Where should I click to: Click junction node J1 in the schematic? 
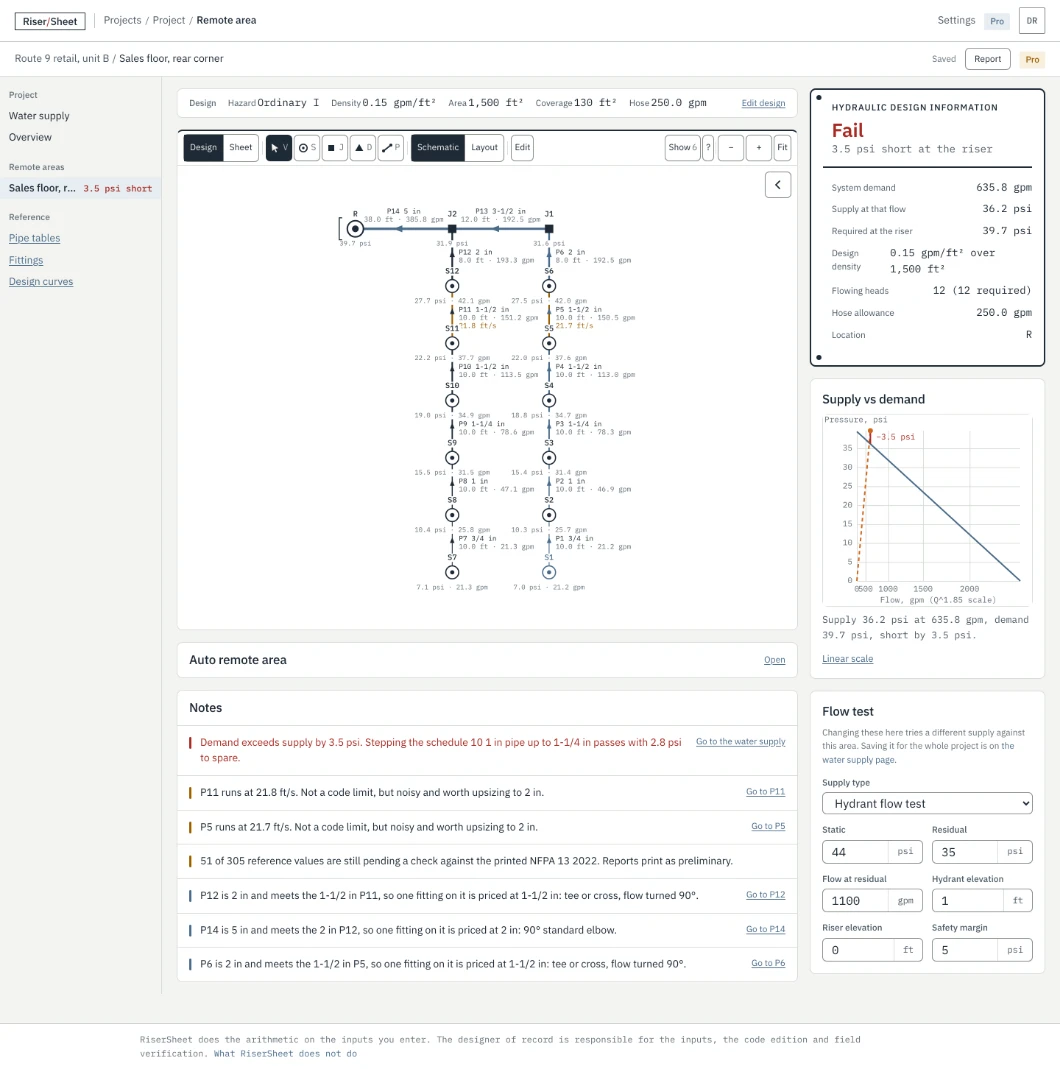click(549, 229)
